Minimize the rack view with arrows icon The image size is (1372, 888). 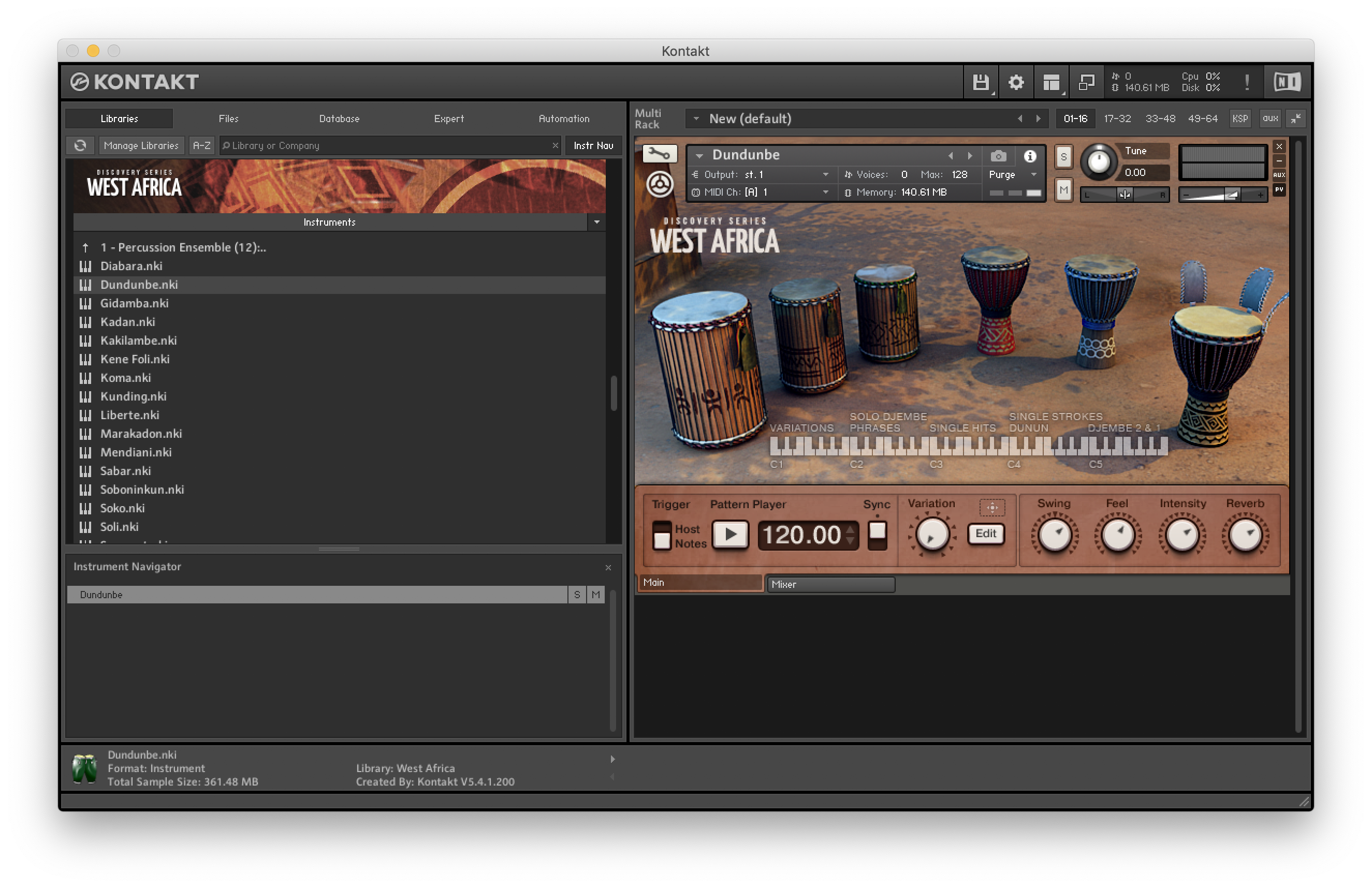tap(1296, 119)
